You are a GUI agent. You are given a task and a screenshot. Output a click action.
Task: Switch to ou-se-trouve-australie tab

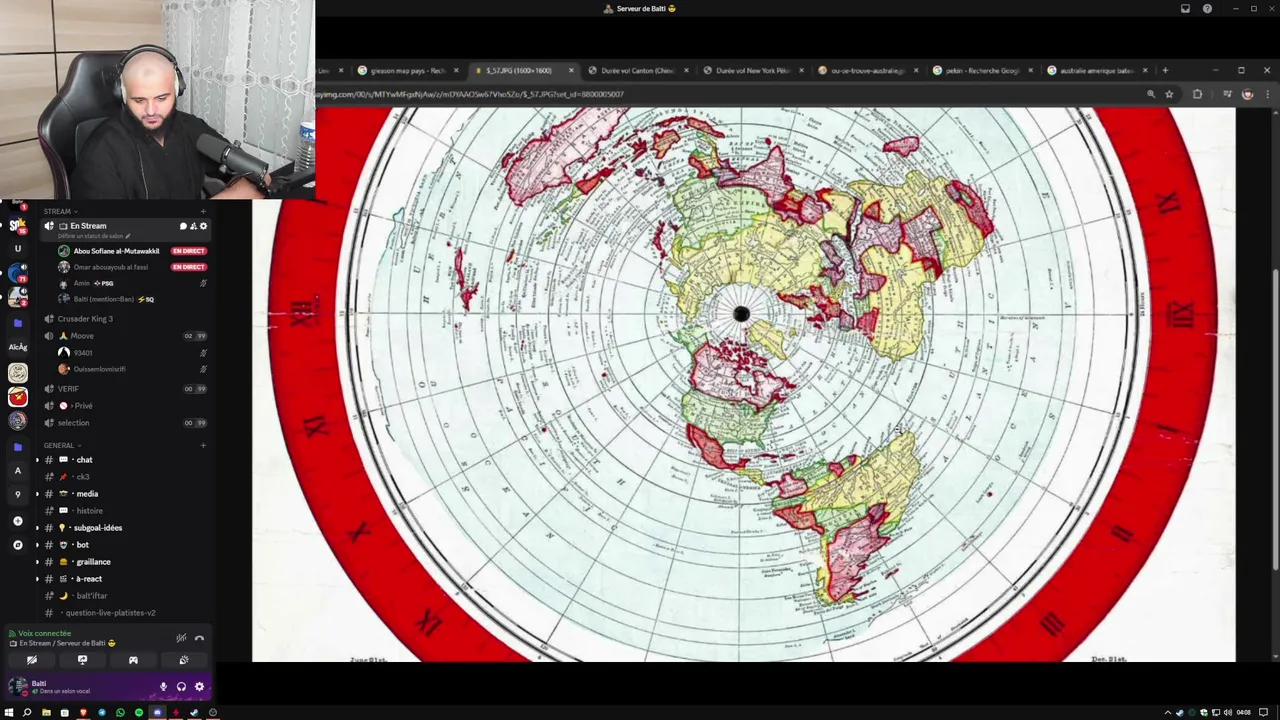[868, 71]
